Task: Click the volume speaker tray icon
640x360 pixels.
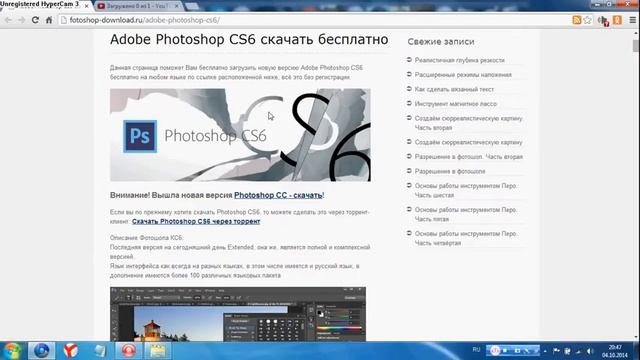Action: tap(590, 351)
